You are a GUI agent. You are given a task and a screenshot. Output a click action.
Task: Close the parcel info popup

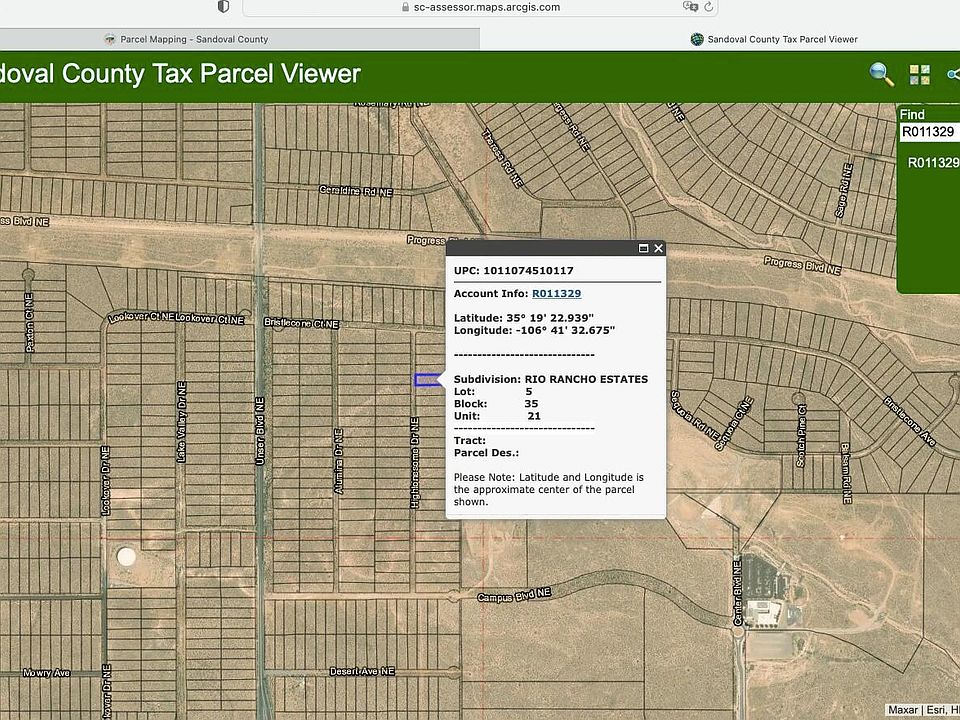(x=658, y=248)
